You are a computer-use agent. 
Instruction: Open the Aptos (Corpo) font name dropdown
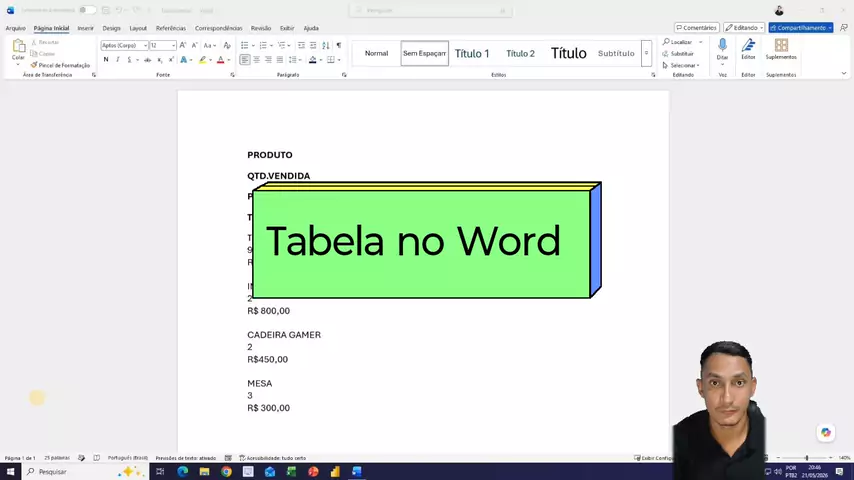coord(145,46)
